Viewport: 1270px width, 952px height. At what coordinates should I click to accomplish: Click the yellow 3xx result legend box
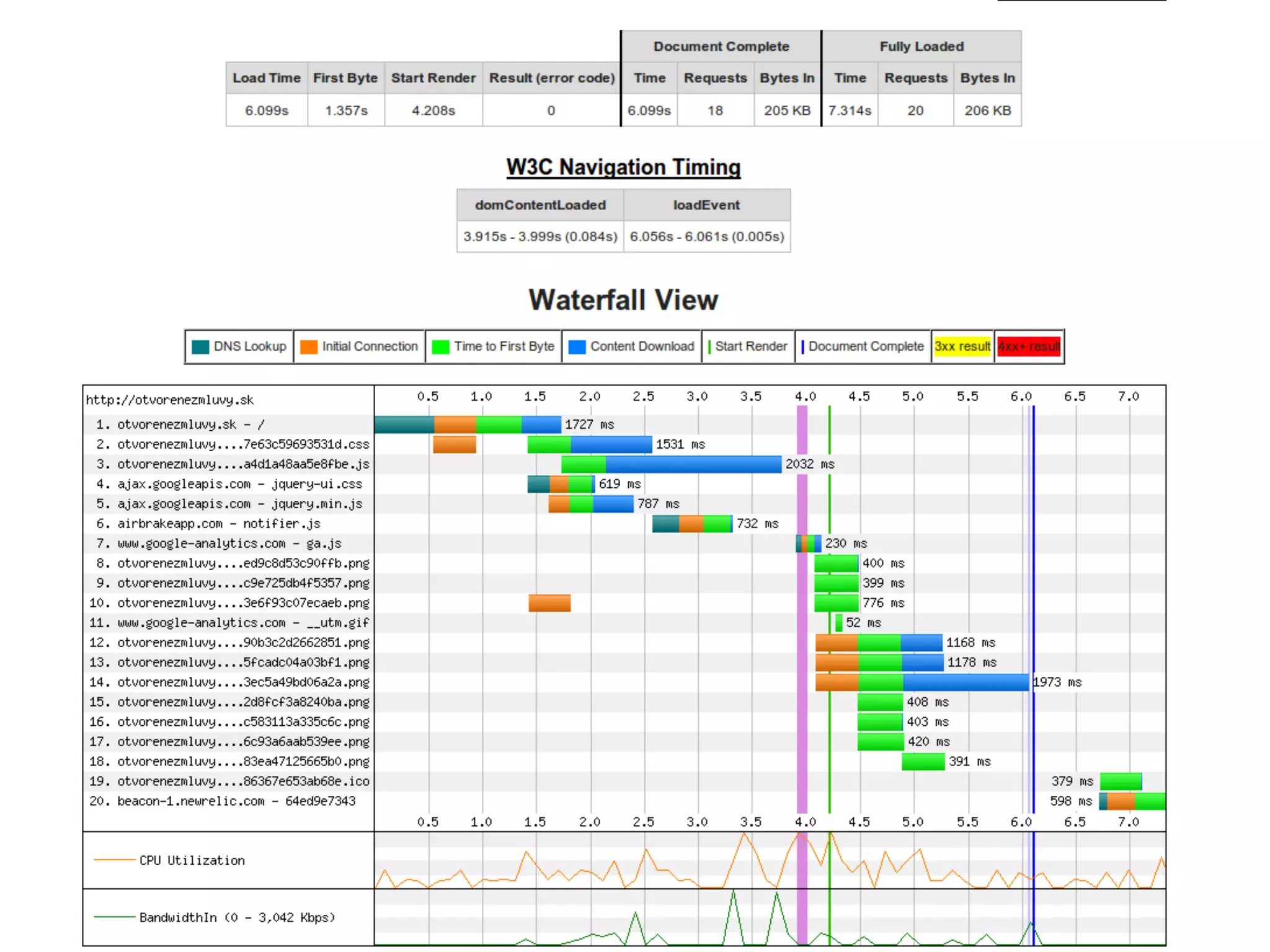[x=962, y=346]
